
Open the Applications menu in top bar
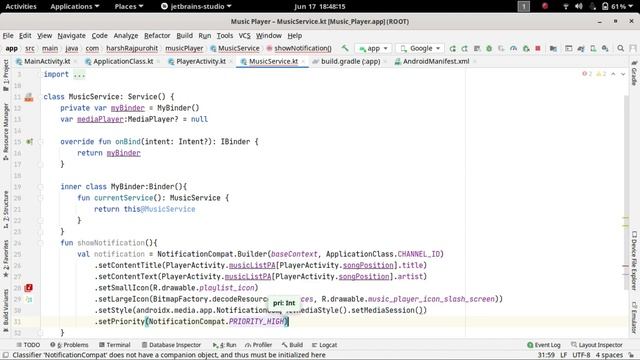point(75,6)
